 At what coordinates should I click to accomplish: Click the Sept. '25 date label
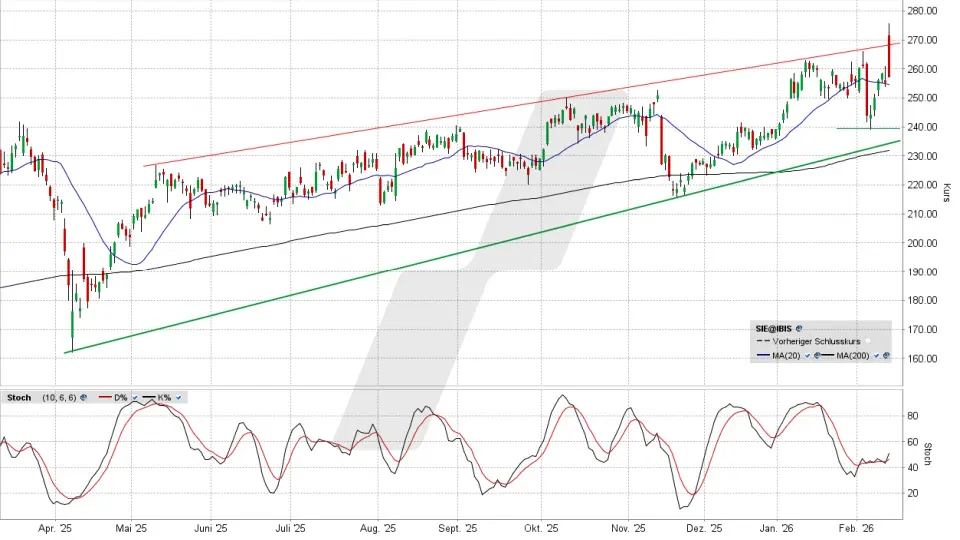click(457, 528)
